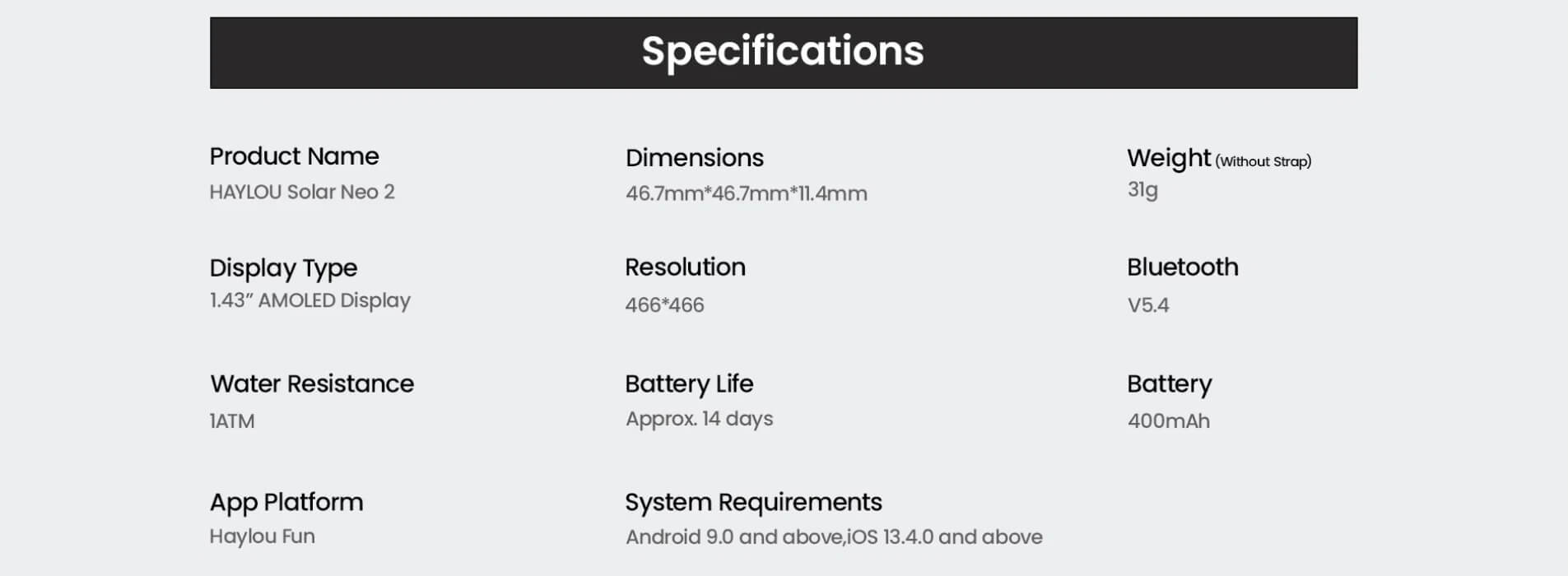Select the Resolution heading

tap(685, 267)
